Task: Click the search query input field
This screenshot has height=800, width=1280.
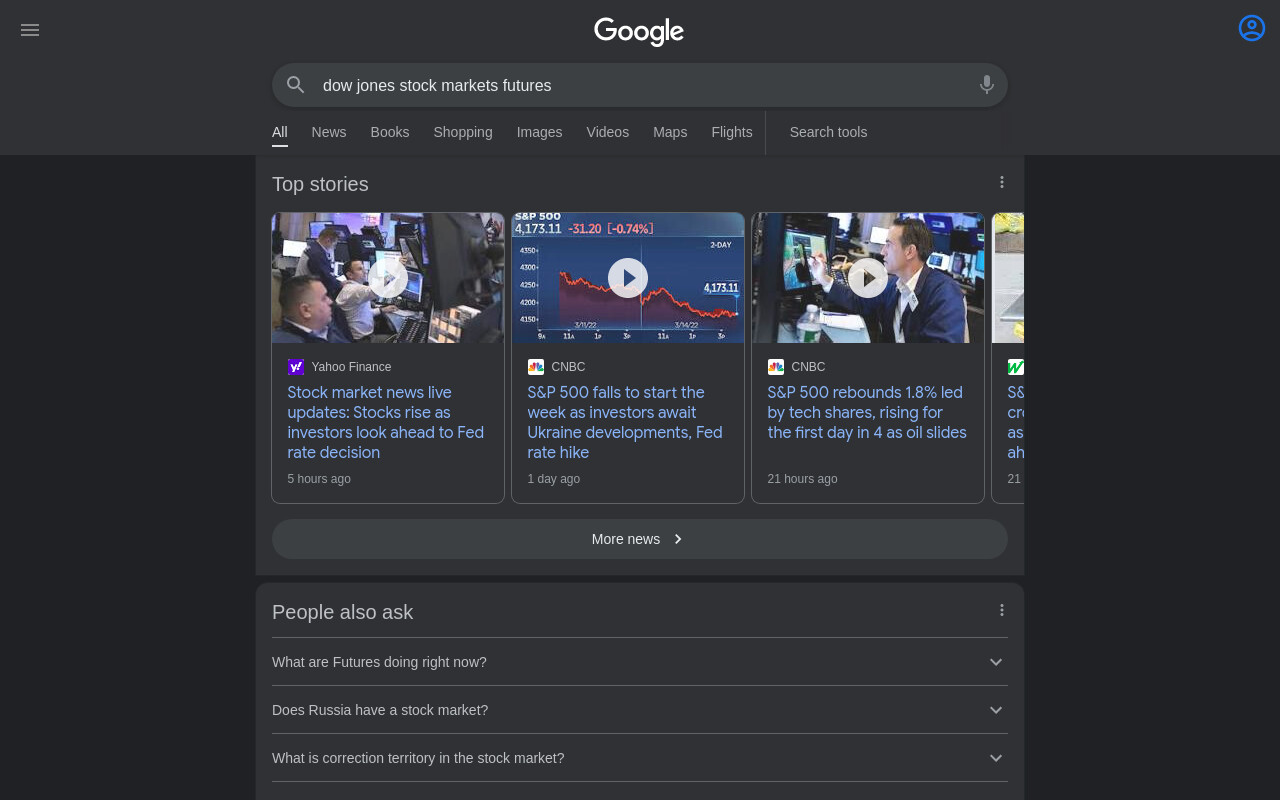Action: coord(640,85)
